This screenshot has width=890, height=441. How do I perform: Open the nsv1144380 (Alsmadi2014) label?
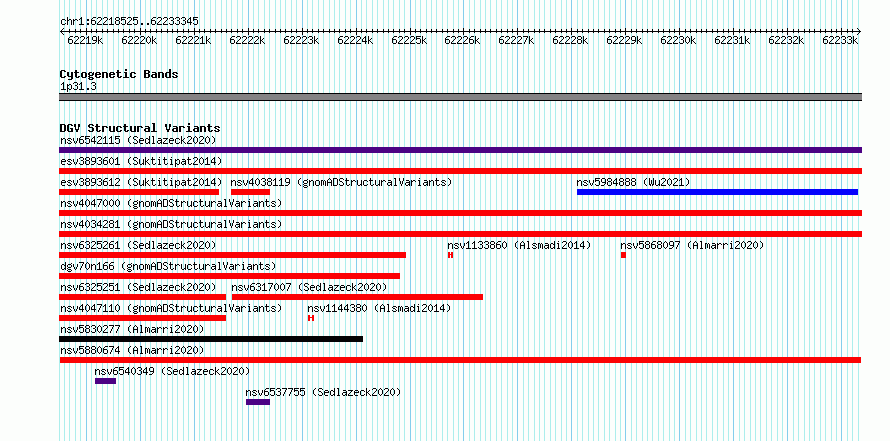[x=379, y=308]
